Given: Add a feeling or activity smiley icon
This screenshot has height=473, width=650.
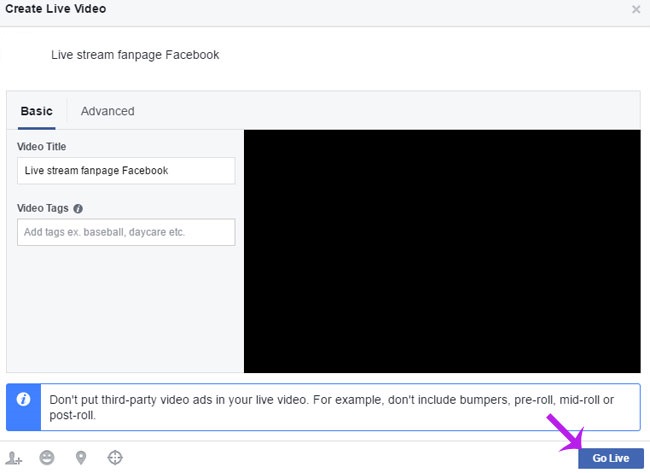Looking at the screenshot, I should (47, 458).
